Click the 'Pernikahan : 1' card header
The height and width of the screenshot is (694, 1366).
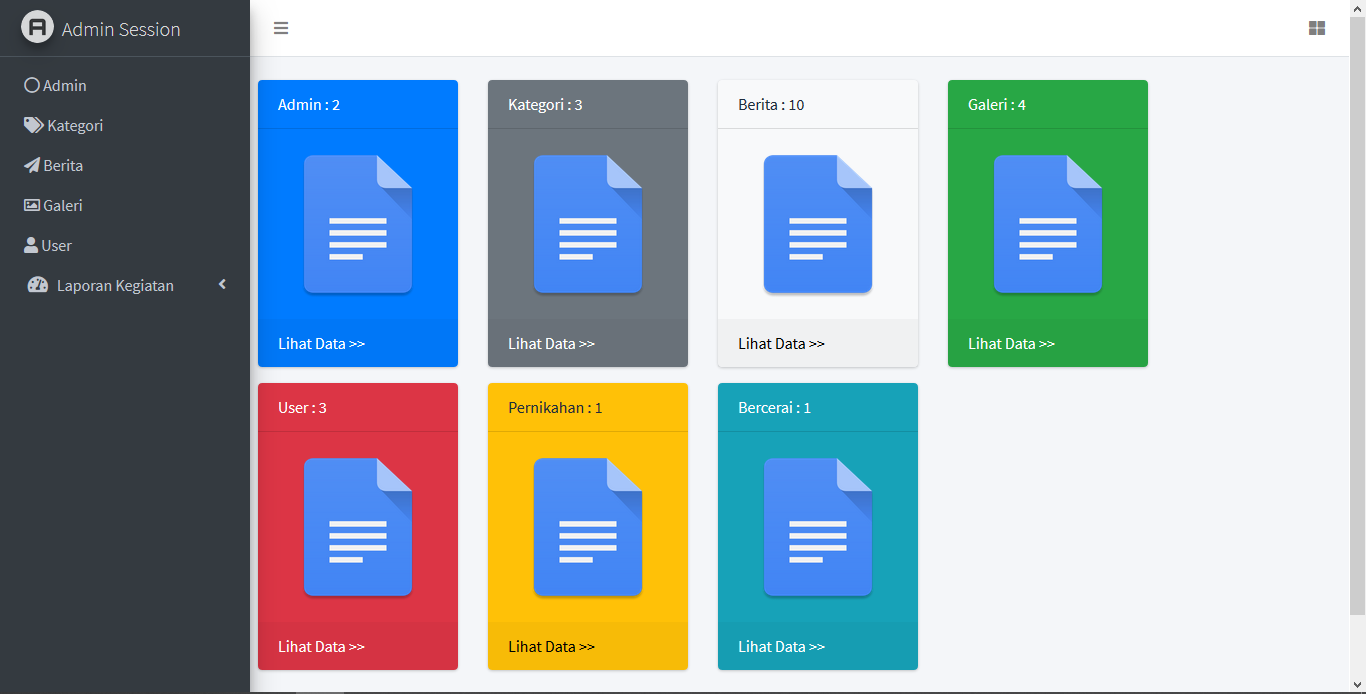(x=588, y=407)
